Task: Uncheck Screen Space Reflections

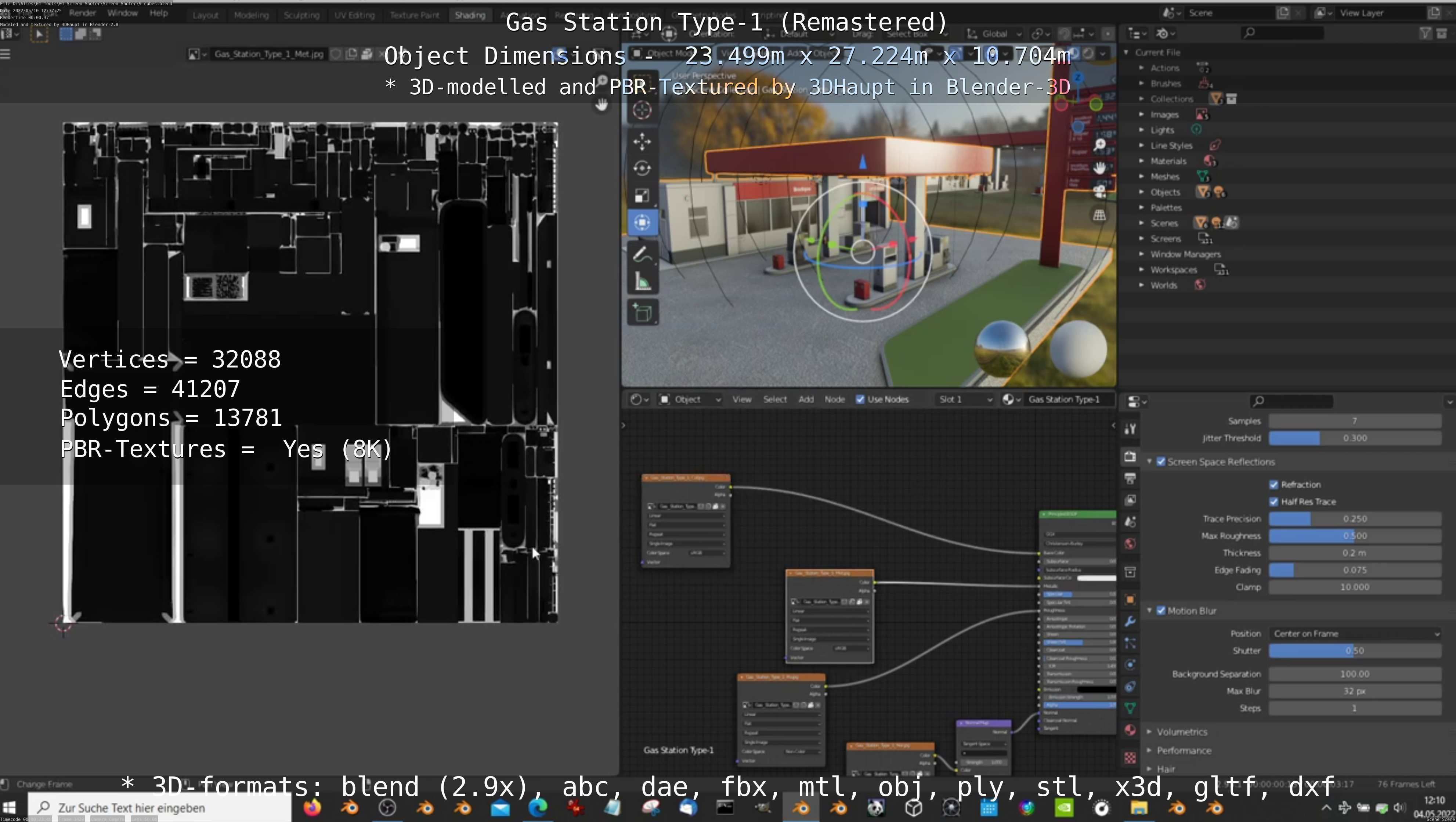Action: tap(1161, 461)
